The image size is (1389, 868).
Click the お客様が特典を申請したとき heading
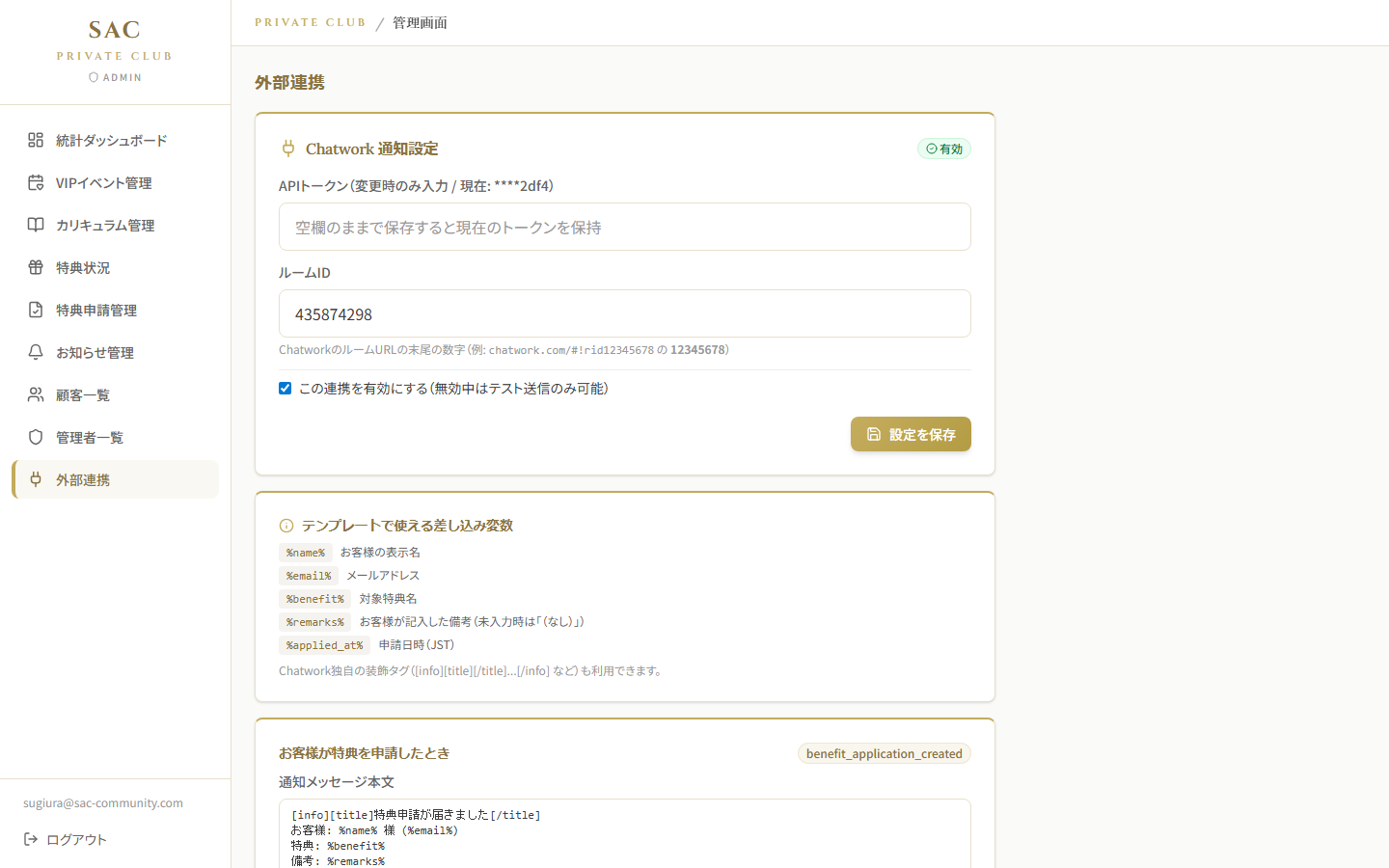click(365, 753)
